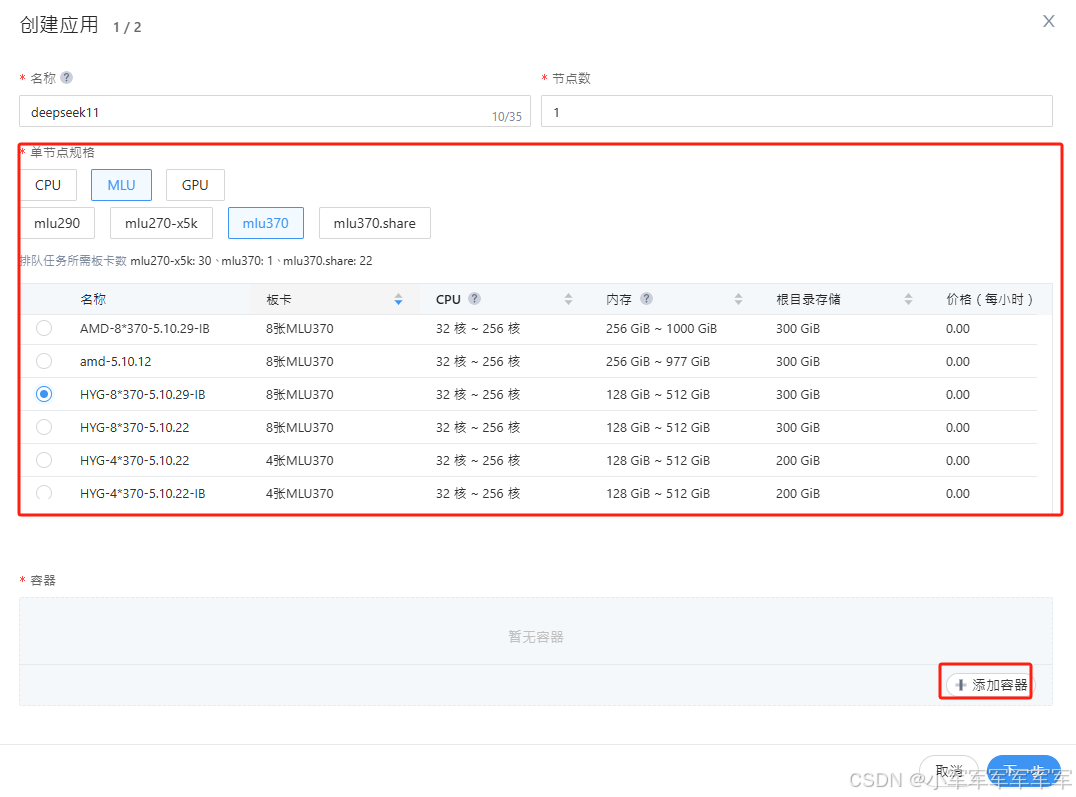1076x797 pixels.
Task: Choose the mlu370 card type
Action: [266, 223]
